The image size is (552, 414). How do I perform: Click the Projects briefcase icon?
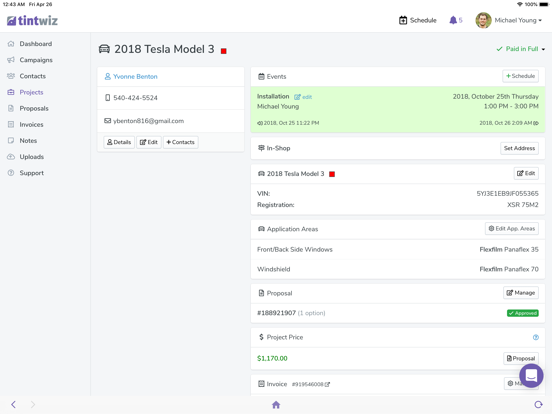click(x=11, y=92)
